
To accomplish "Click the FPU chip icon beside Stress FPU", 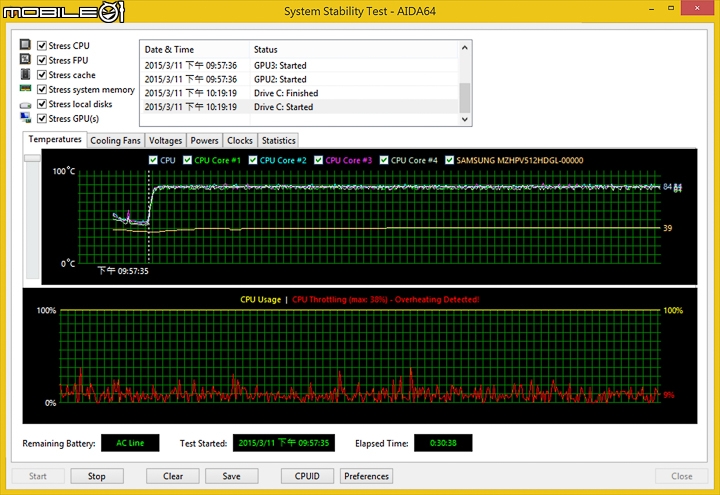I will [25, 59].
